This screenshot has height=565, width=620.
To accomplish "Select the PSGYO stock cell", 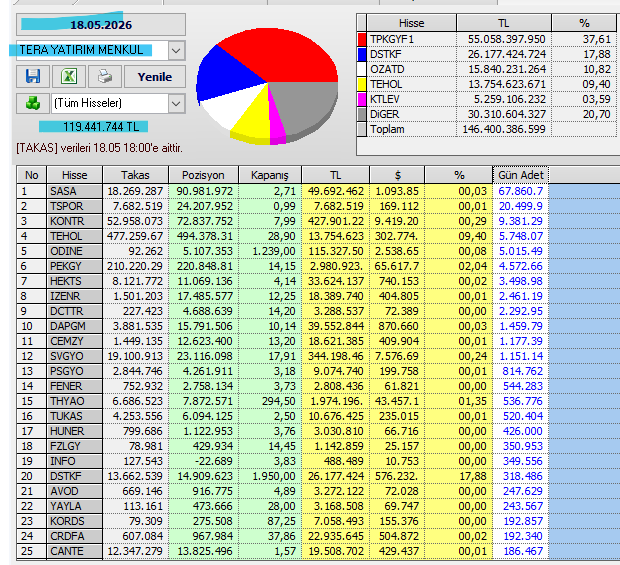I will click(74, 372).
